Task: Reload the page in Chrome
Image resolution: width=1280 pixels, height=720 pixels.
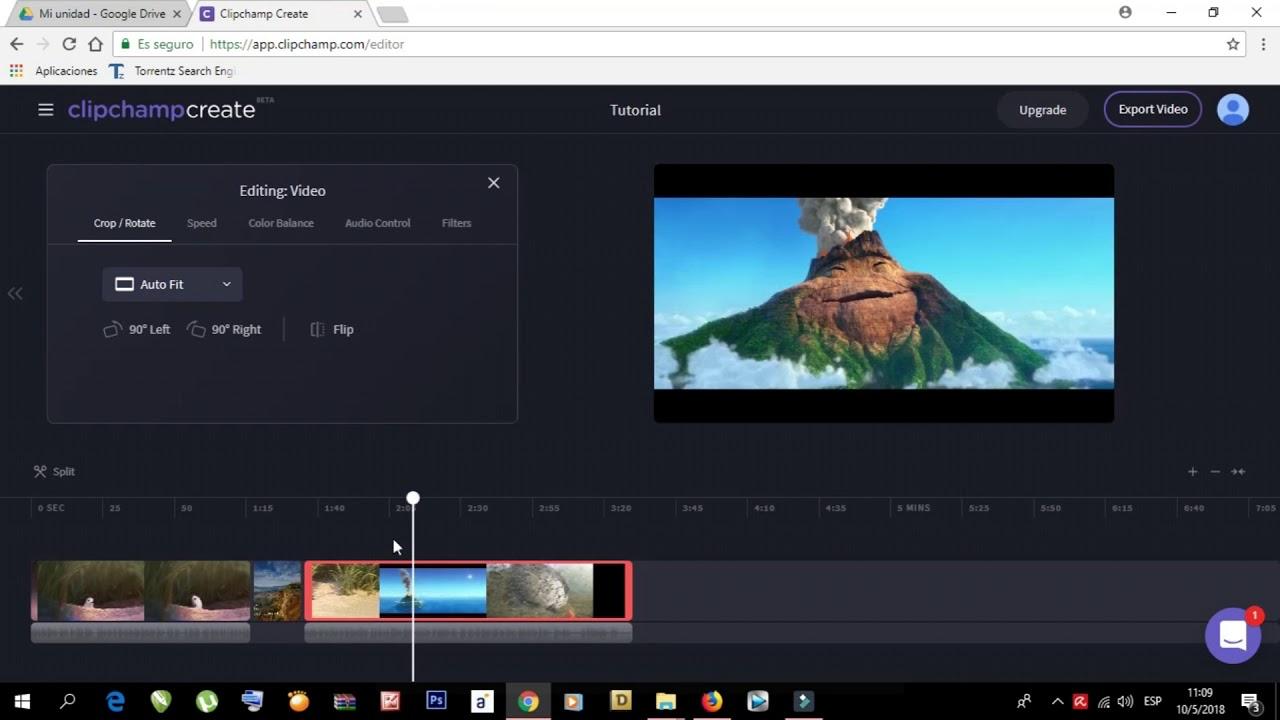Action: coord(69,44)
